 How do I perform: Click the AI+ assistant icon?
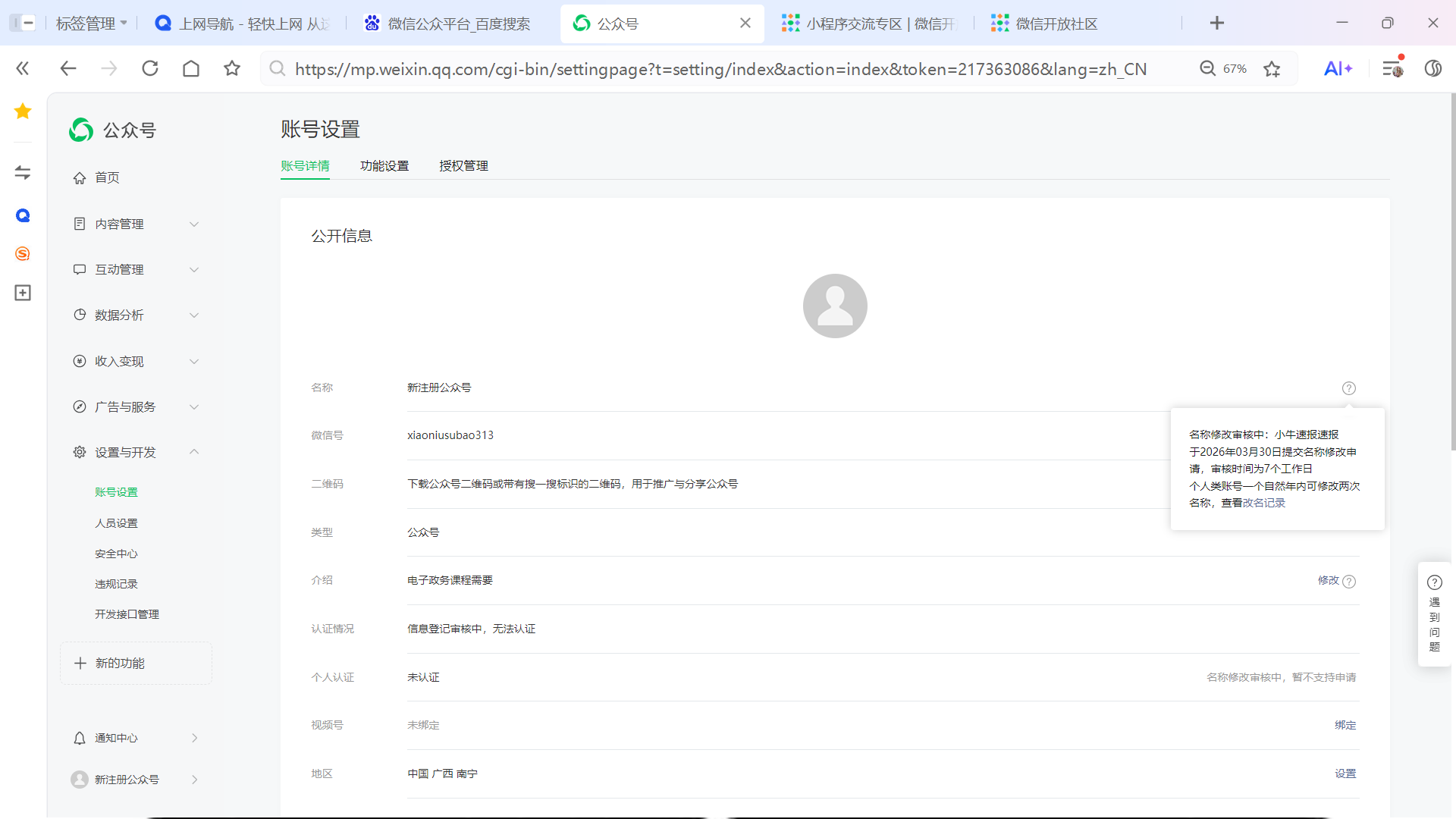(1338, 69)
